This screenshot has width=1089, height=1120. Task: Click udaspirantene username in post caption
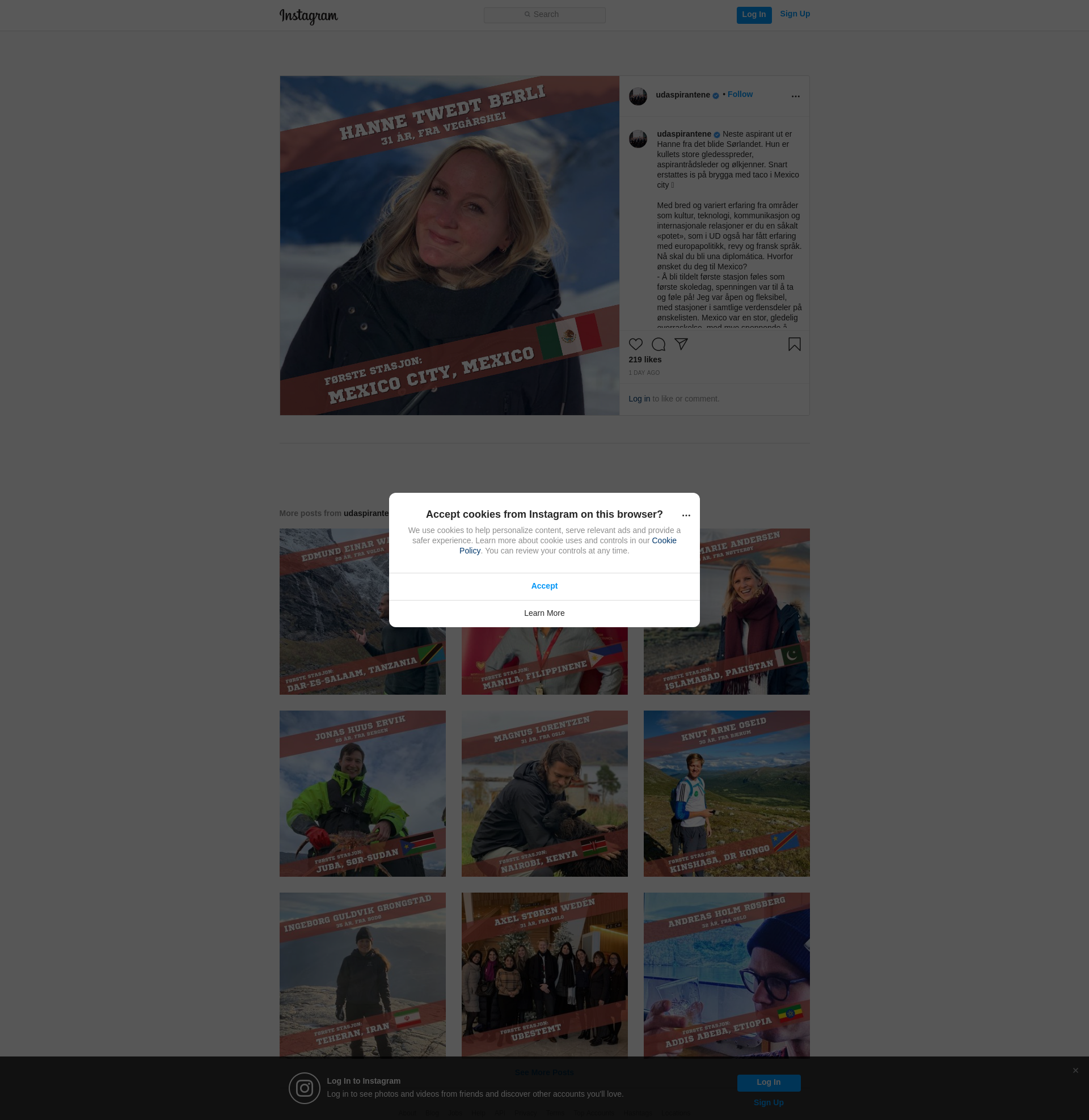[x=683, y=134]
